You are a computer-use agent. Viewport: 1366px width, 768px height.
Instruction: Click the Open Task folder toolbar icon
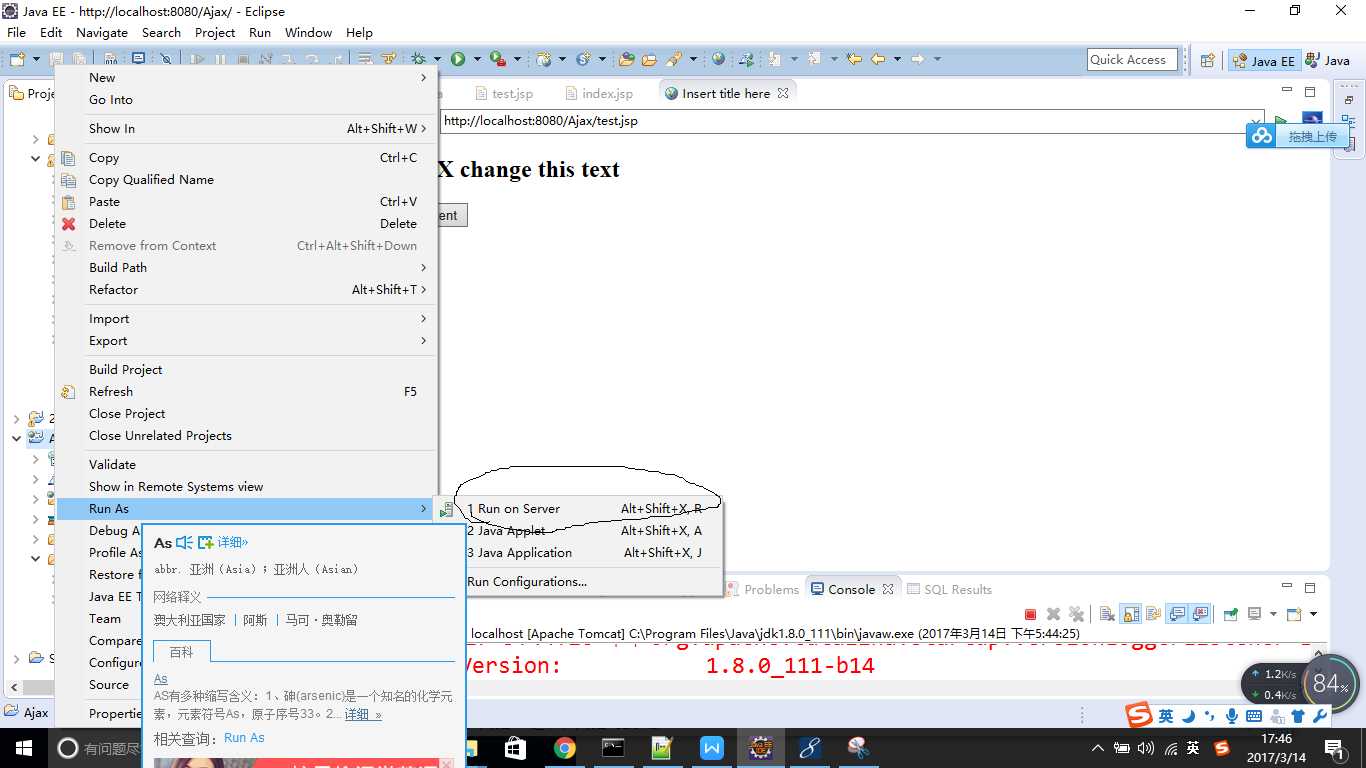point(650,60)
